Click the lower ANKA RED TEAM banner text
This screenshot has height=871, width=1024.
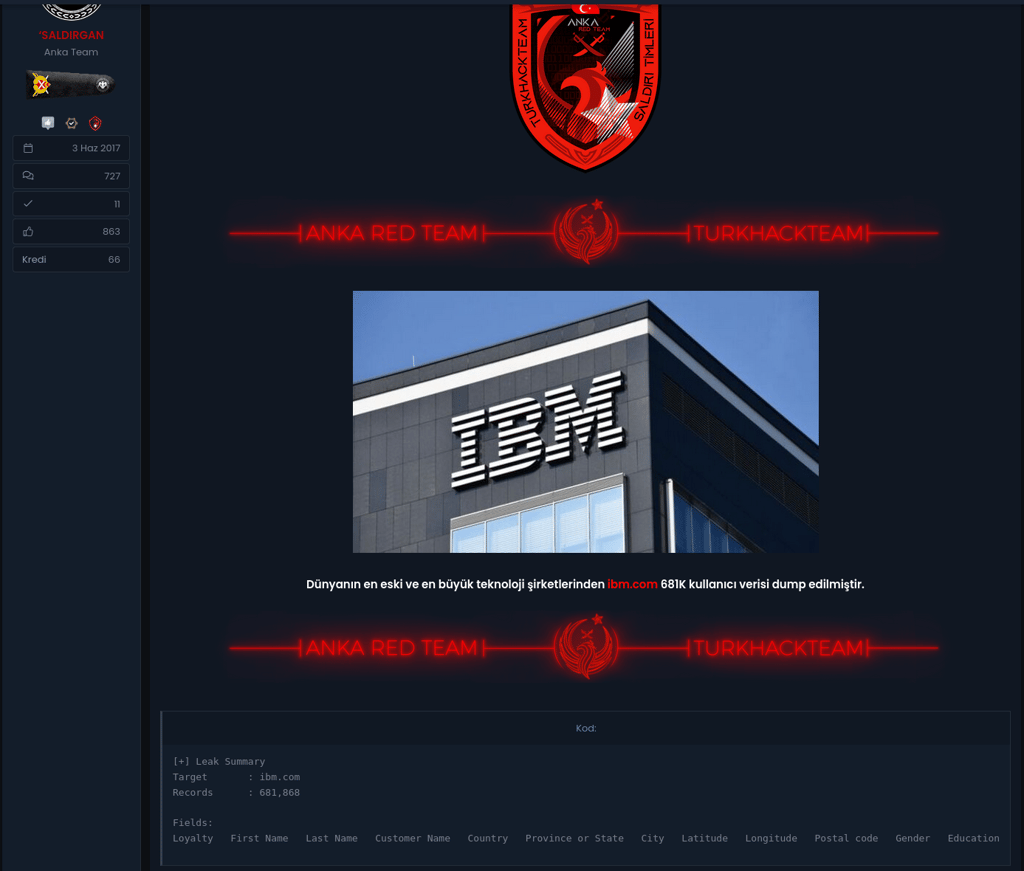392,648
